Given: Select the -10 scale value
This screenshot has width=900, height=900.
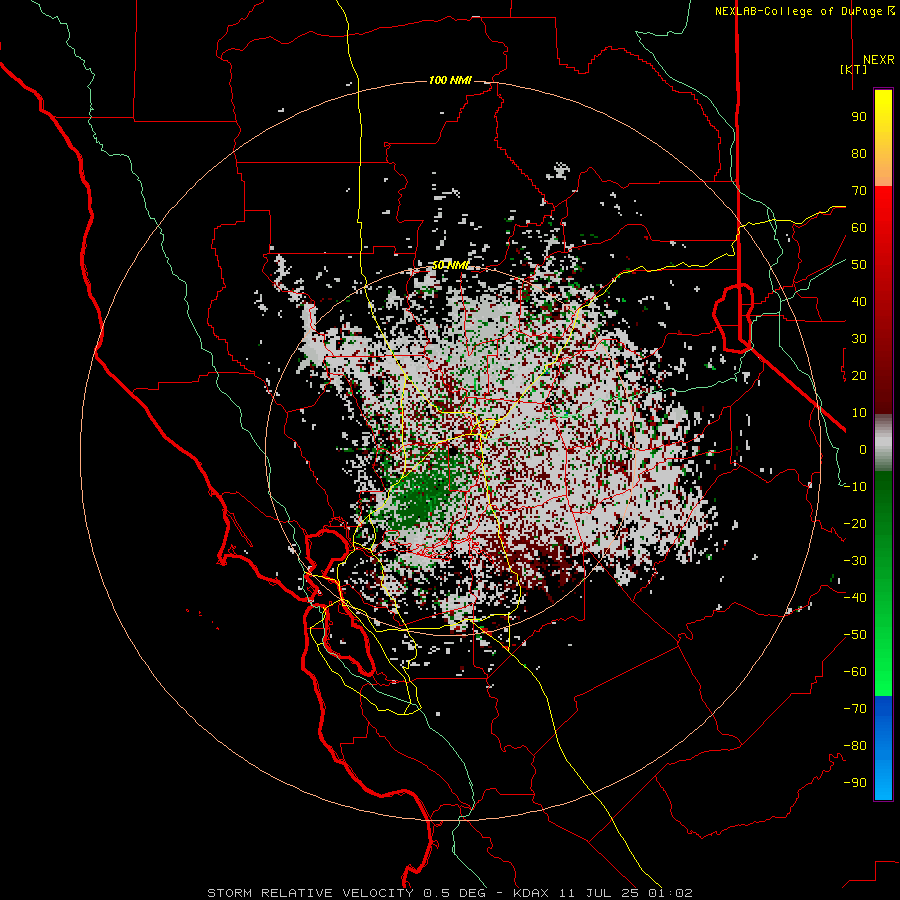Looking at the screenshot, I should tap(855, 487).
